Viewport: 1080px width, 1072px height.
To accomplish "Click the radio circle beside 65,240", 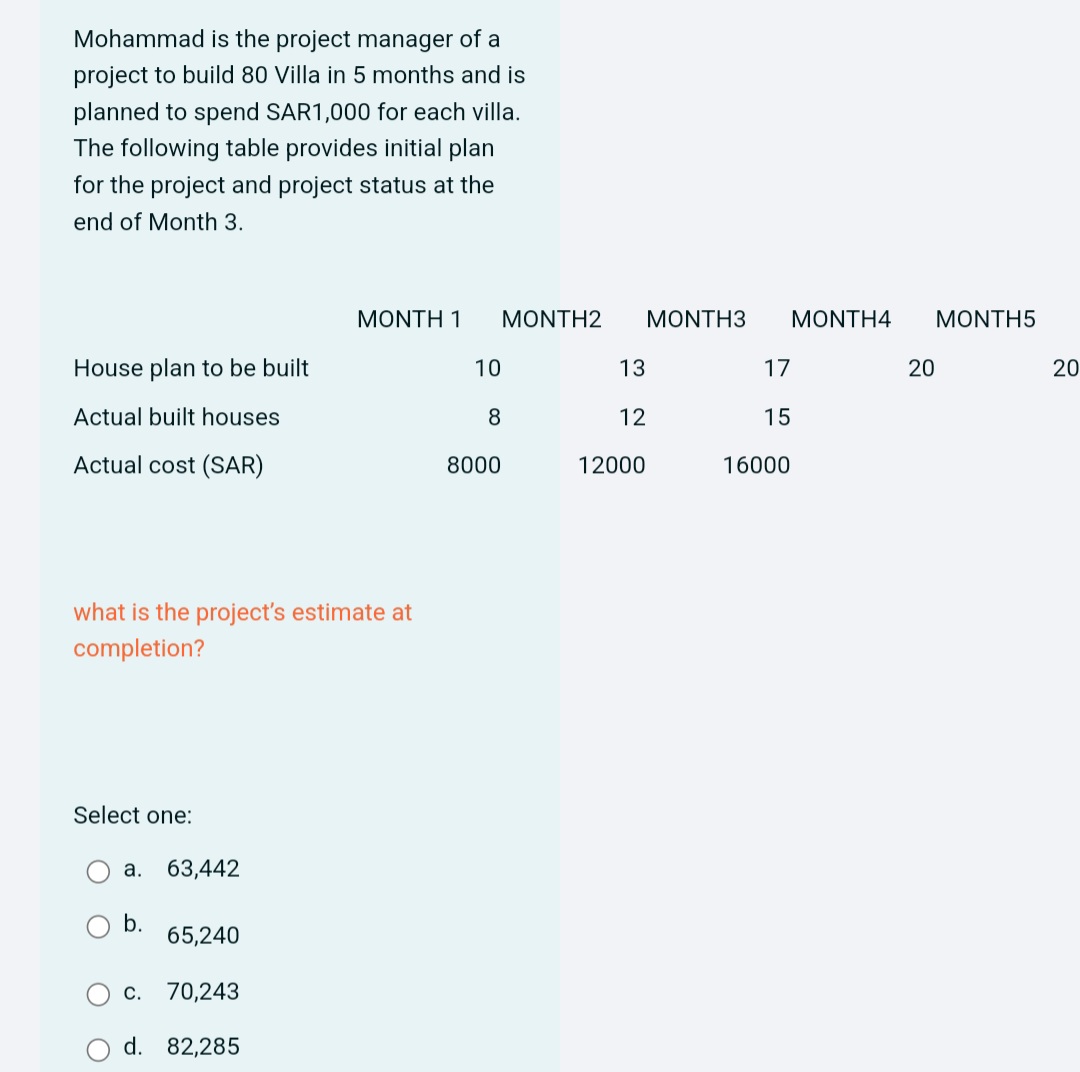I will [x=98, y=926].
